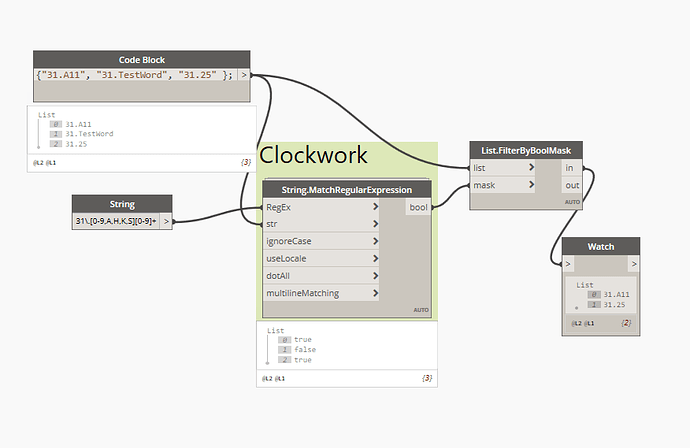Click the Clockwork group title
The image size is (690, 448).
(313, 155)
